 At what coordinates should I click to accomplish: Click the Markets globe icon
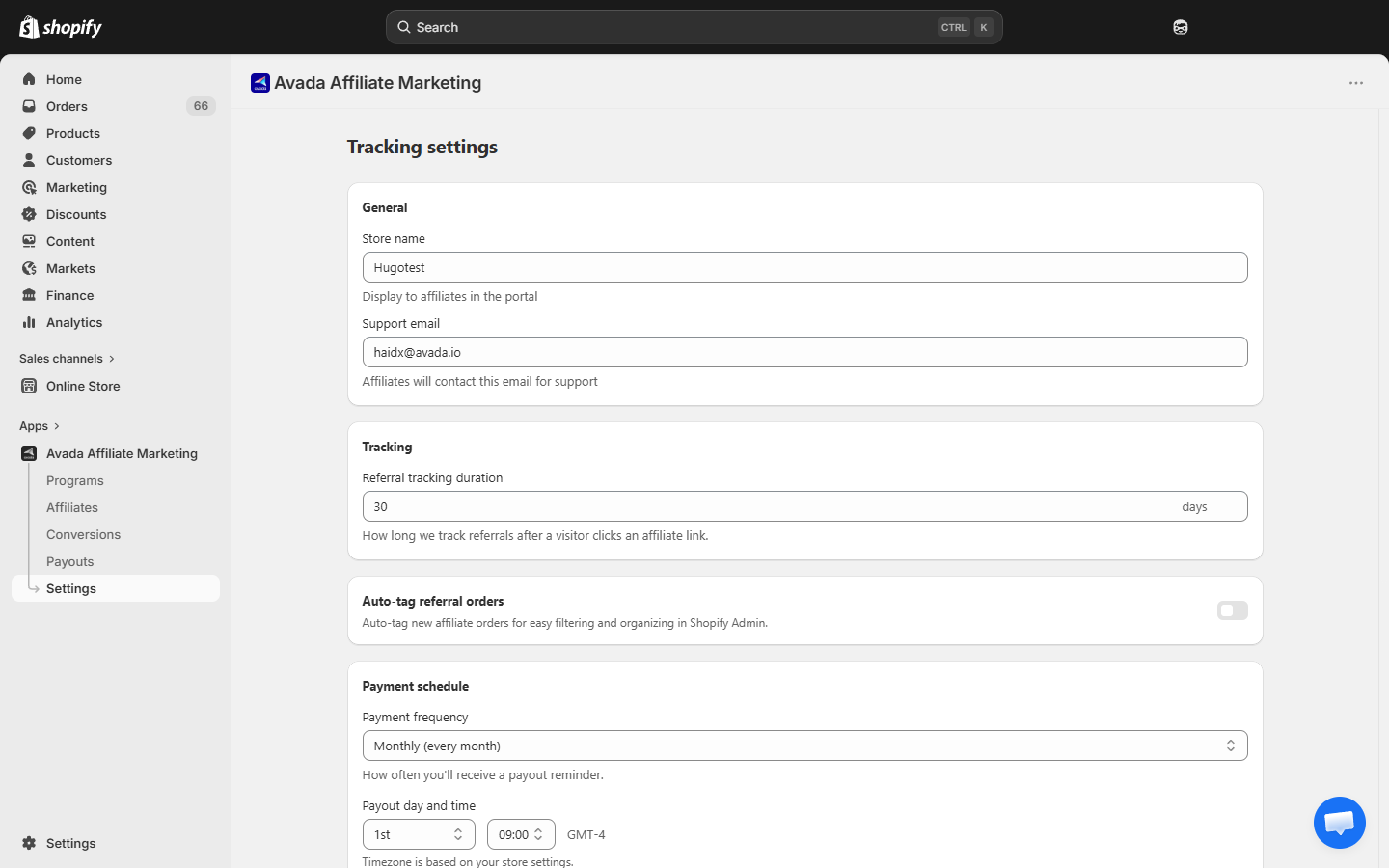(29, 268)
